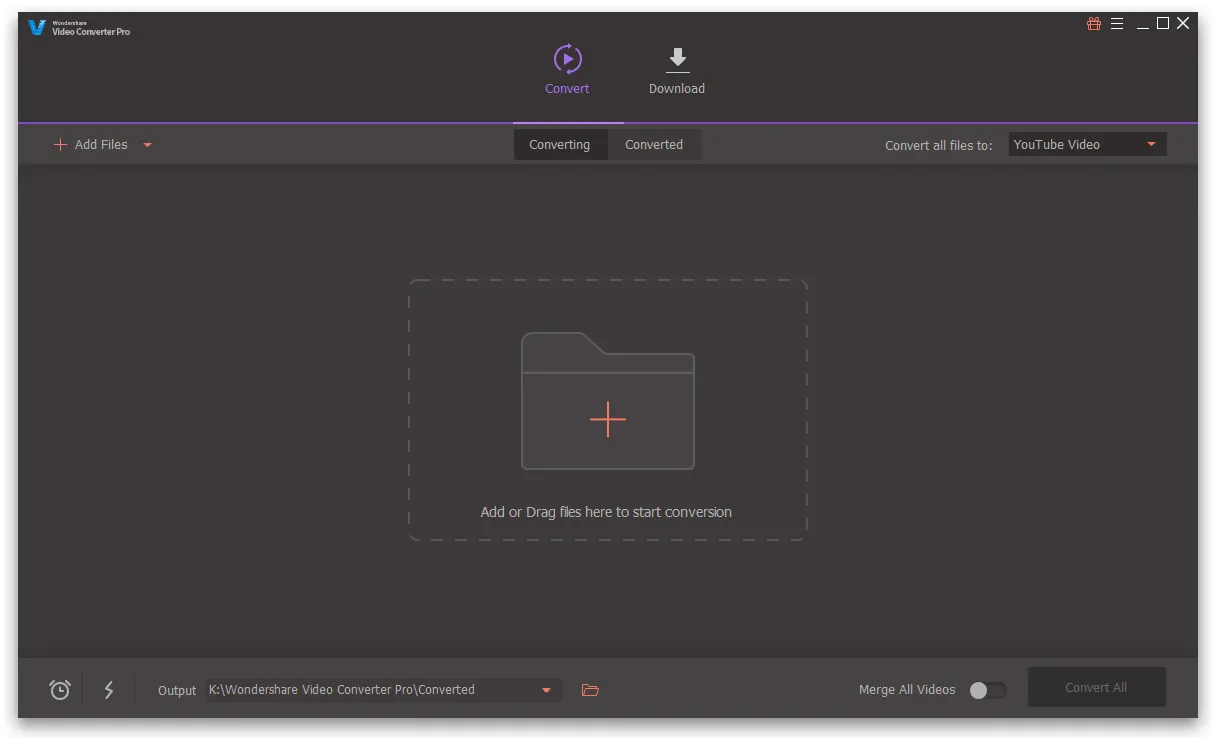Open the YouTube Video format dropdown
The width and height of the screenshot is (1216, 738).
pos(1087,145)
